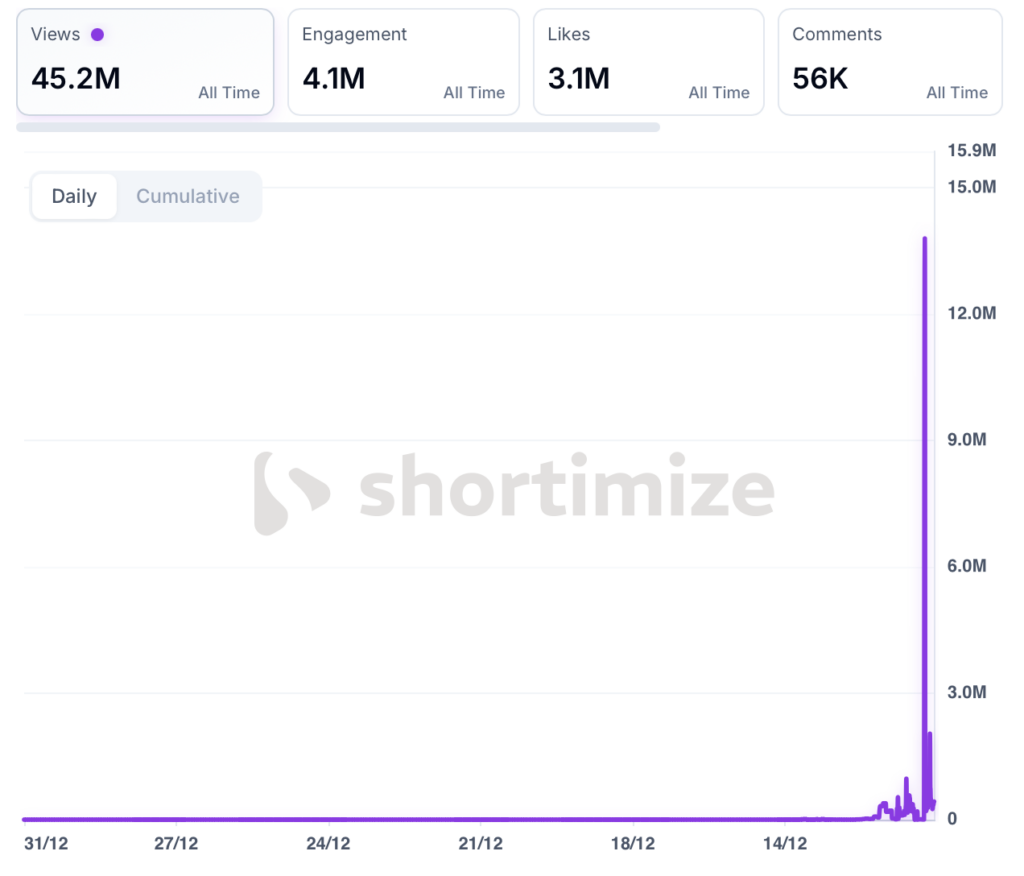
Task: Show the Comments metric card
Action: [x=889, y=62]
